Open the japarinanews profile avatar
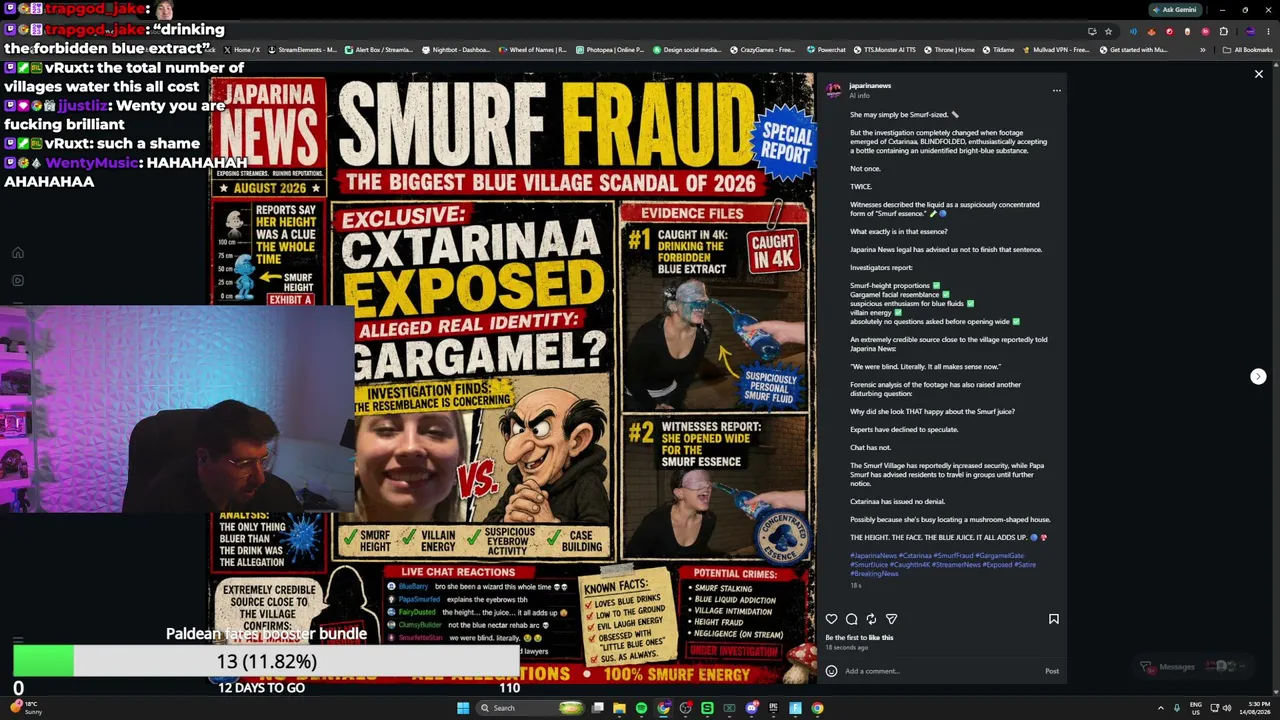Viewport: 1280px width, 720px height. 833,90
